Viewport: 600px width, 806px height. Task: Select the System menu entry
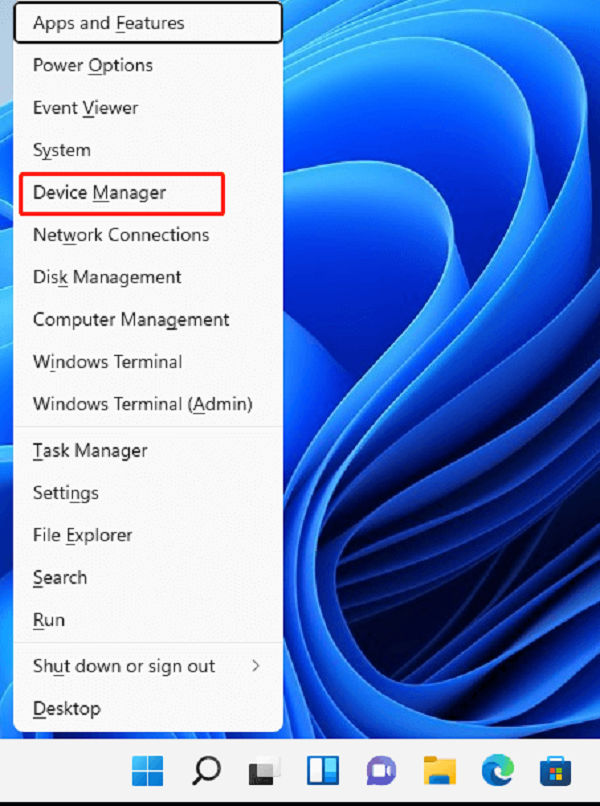pyautogui.click(x=62, y=150)
